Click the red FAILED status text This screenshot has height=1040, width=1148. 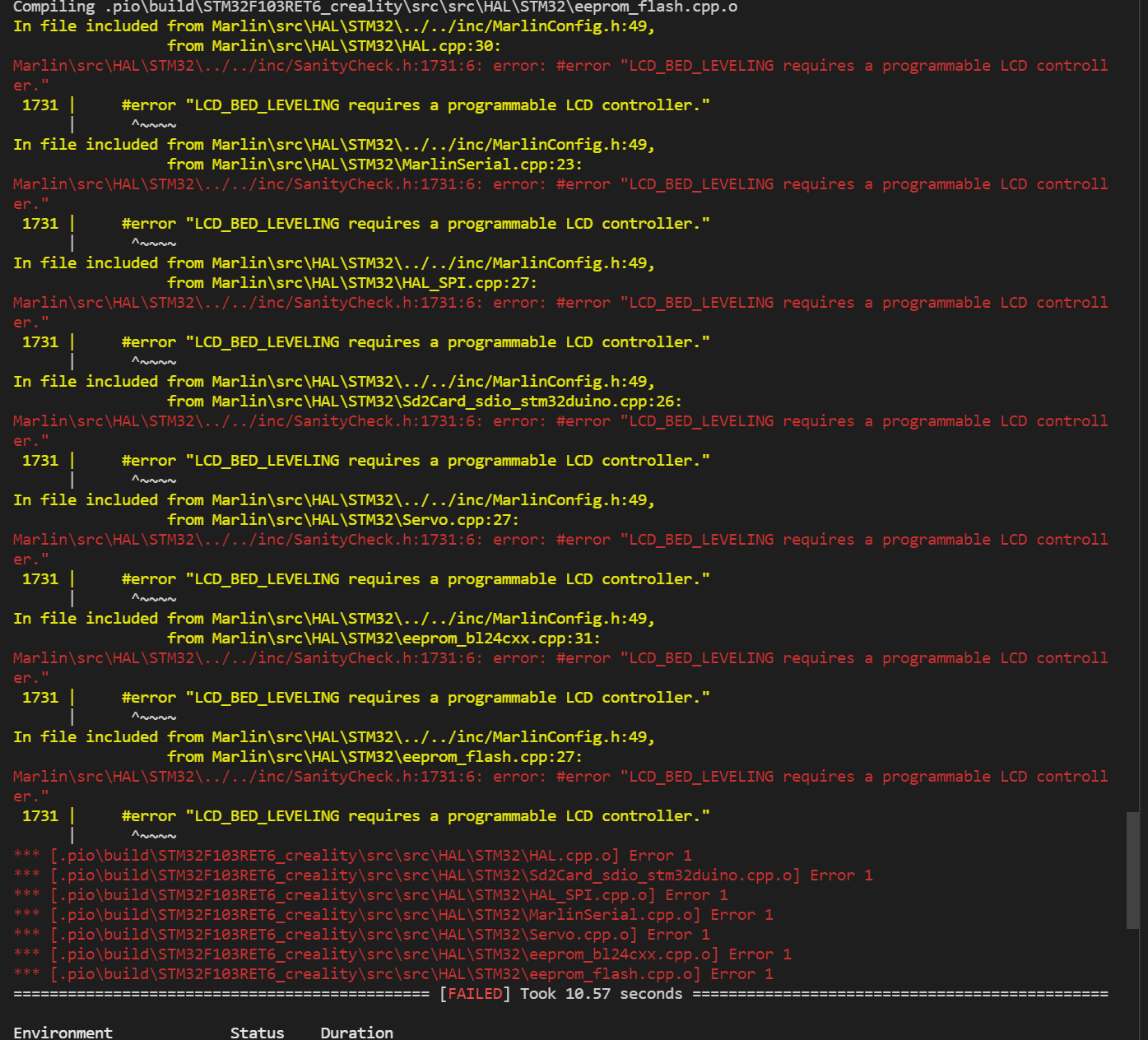(x=475, y=994)
